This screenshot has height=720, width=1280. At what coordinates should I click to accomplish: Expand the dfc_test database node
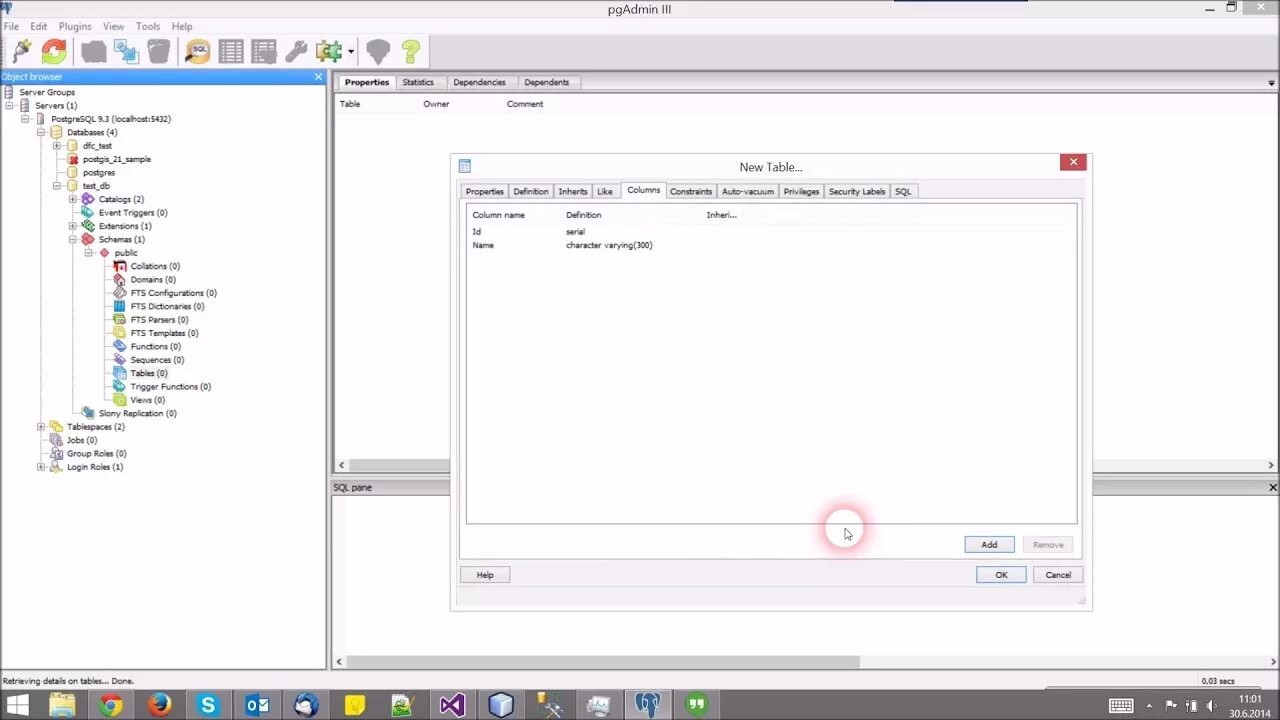click(57, 146)
